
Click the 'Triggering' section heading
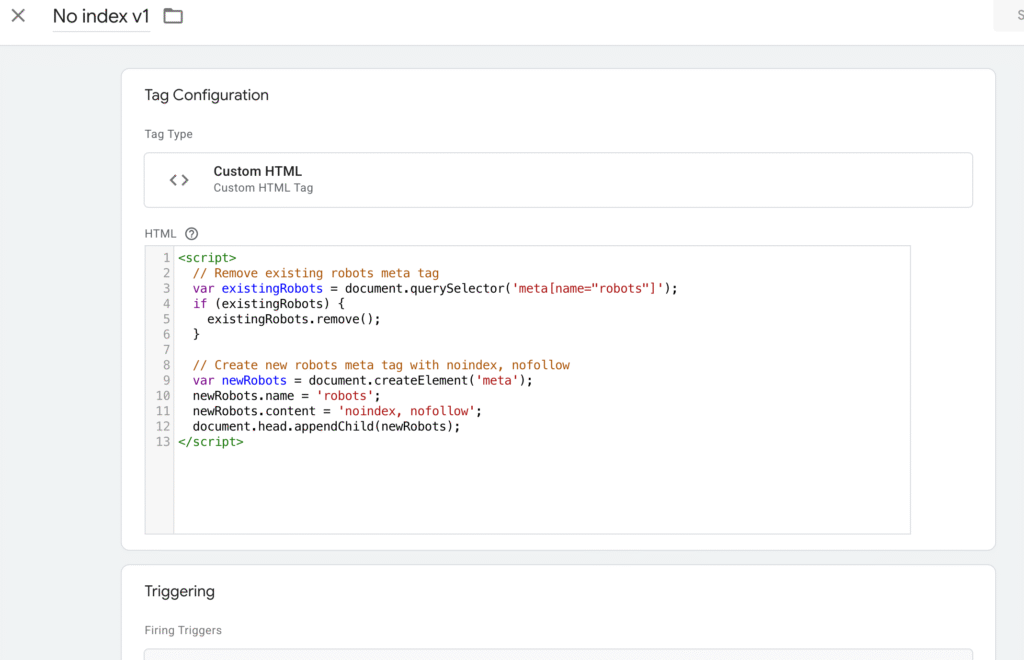click(180, 591)
